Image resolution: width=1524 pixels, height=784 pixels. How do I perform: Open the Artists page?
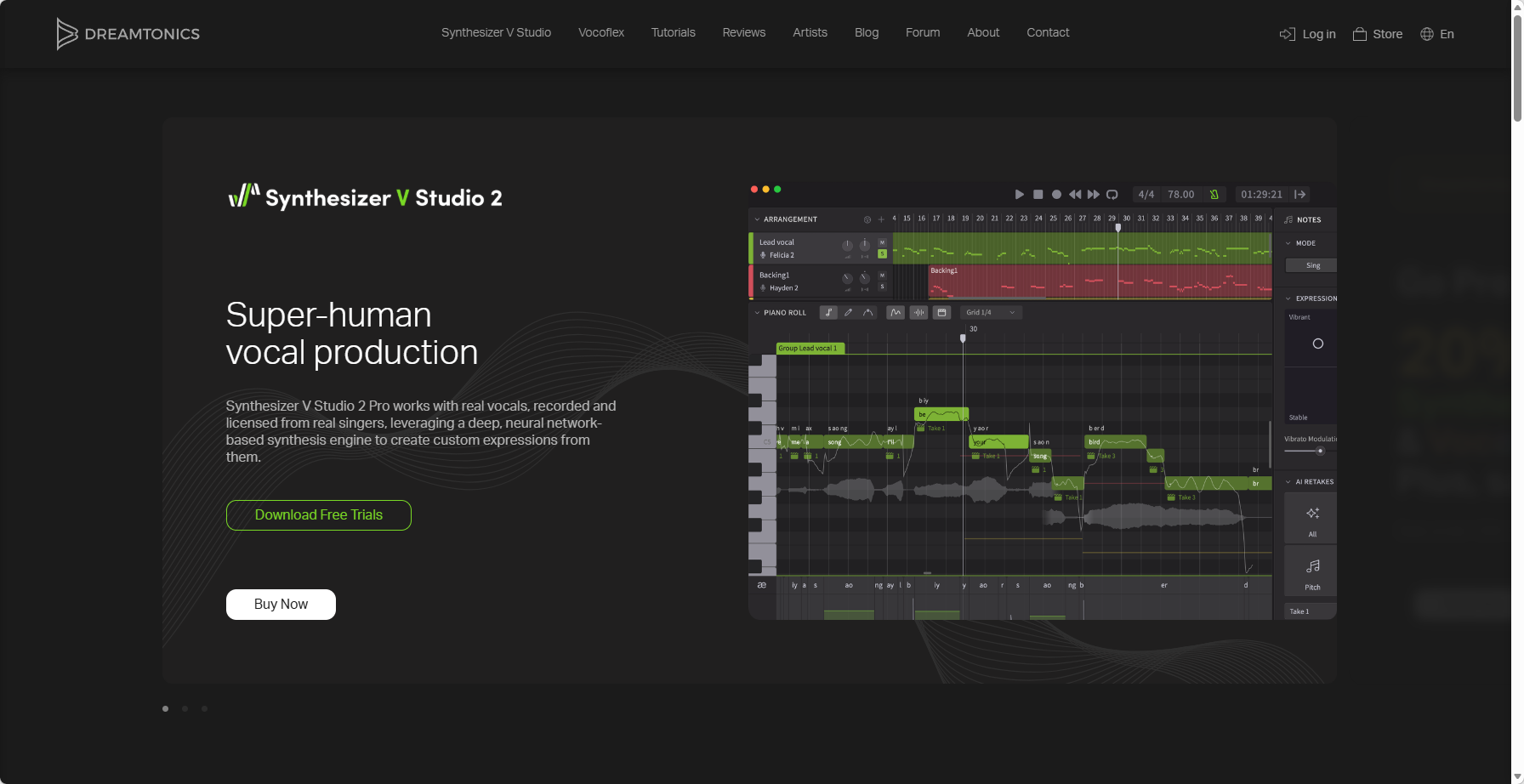[x=810, y=32]
